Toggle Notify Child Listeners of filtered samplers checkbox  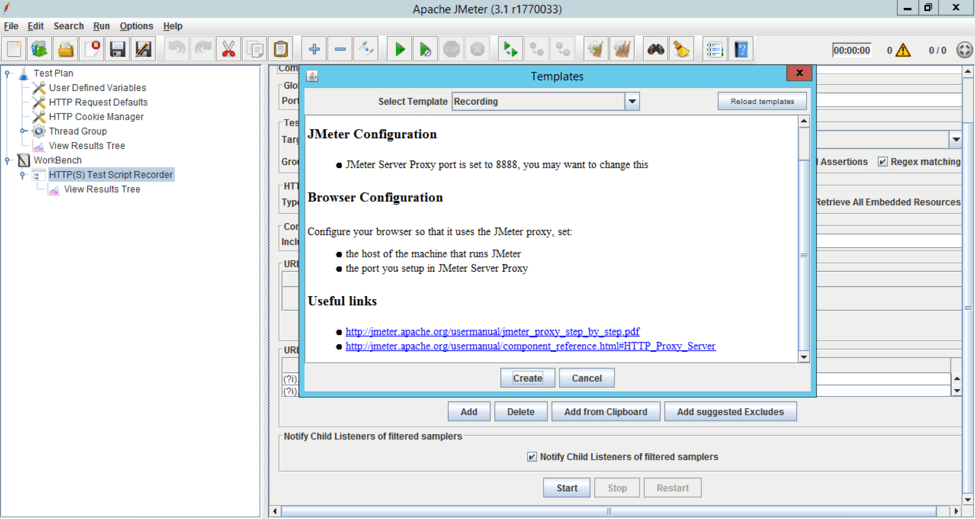click(x=532, y=457)
